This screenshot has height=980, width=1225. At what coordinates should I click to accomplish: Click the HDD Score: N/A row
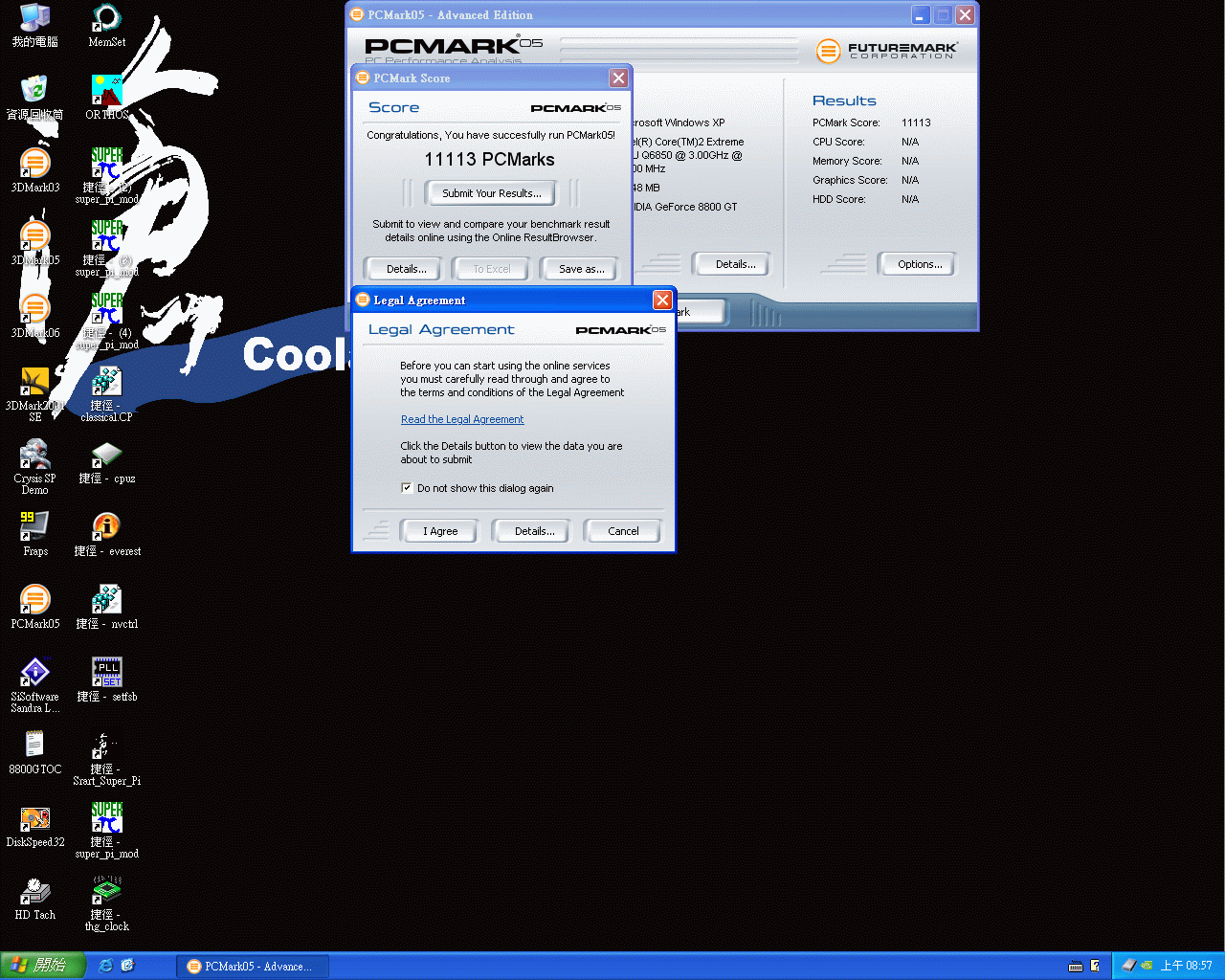click(x=866, y=199)
